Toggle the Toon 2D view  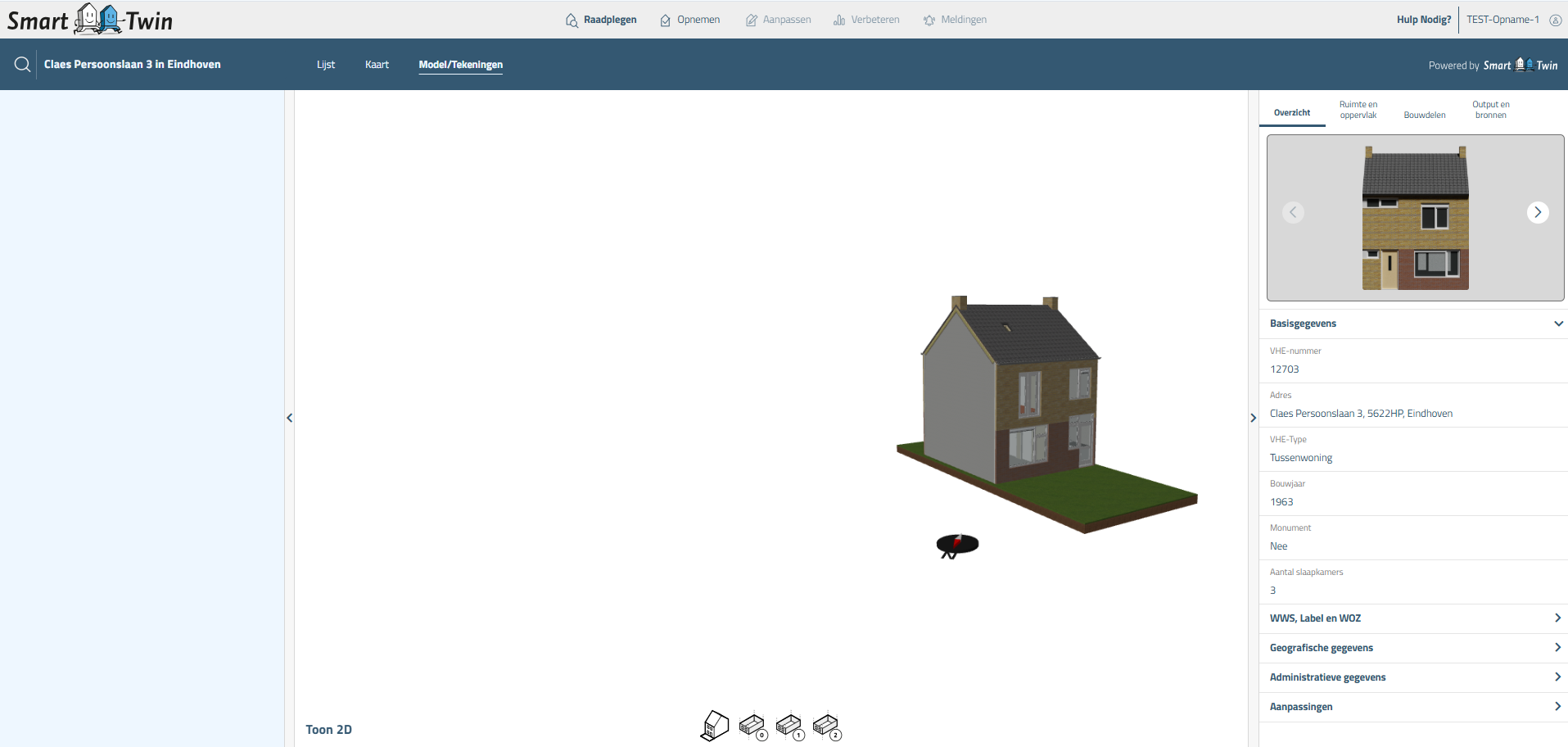click(328, 730)
